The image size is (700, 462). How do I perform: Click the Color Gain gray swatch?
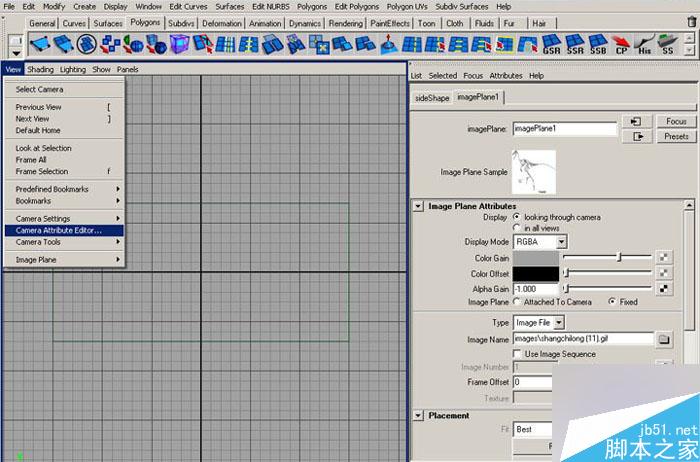pyautogui.click(x=536, y=258)
